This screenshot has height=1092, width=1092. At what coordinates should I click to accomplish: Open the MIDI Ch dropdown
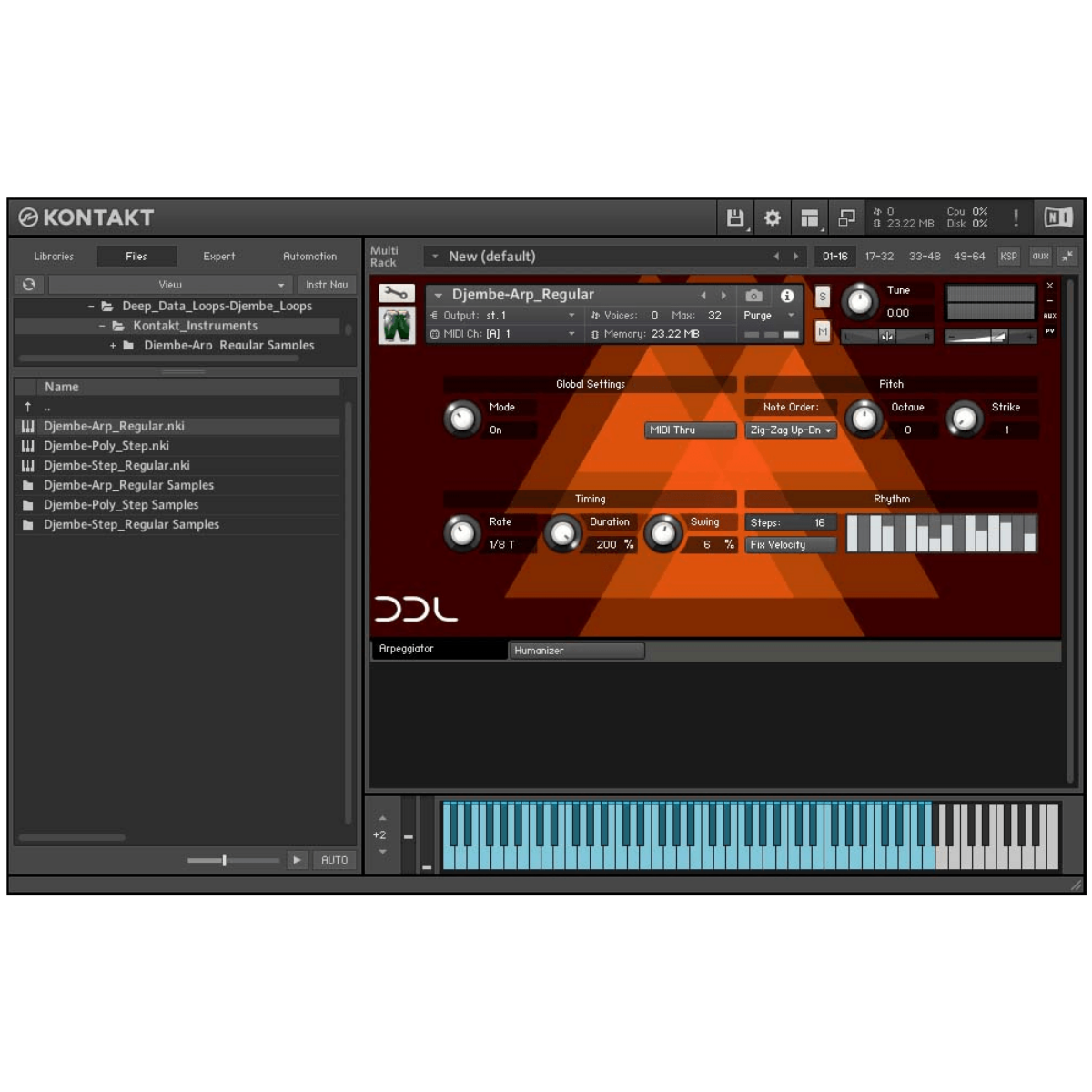pyautogui.click(x=503, y=334)
